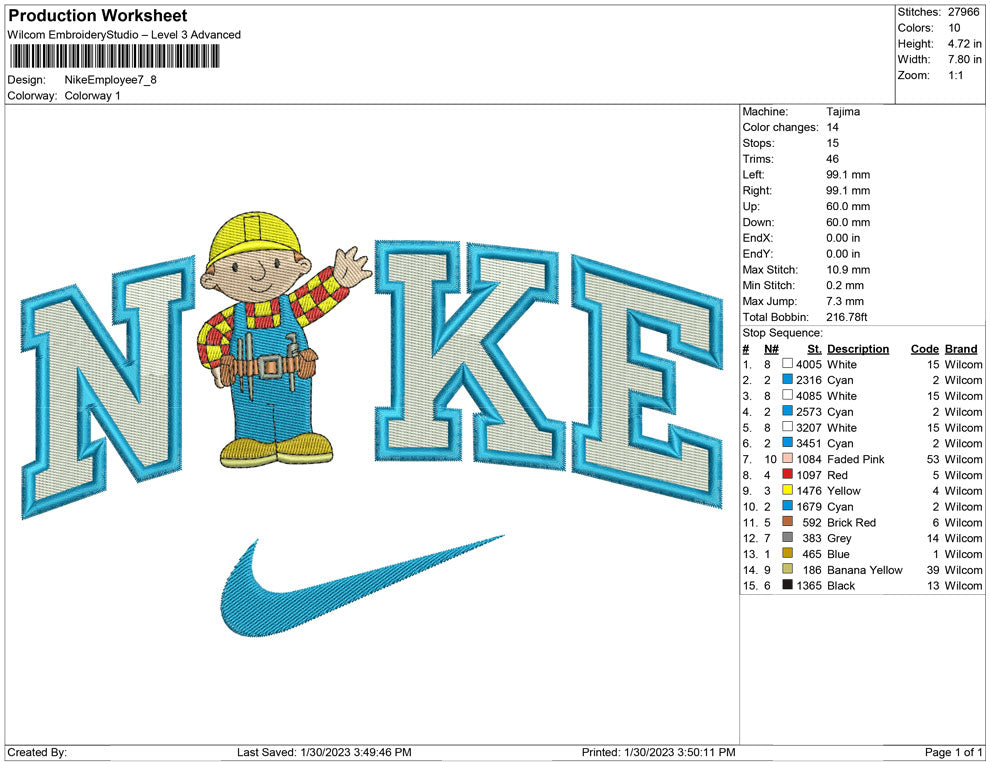Select the 1679 Cyan row description
This screenshot has width=990, height=762.
click(840, 506)
